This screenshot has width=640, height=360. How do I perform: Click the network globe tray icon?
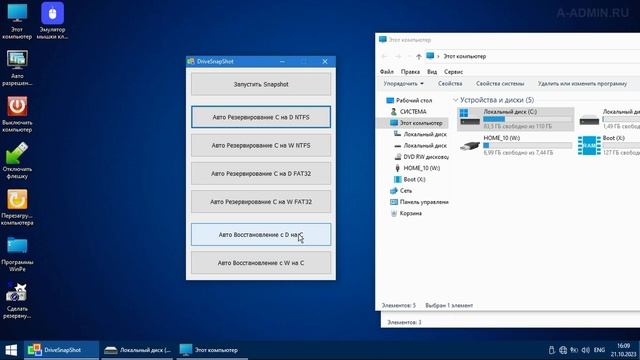coord(563,350)
